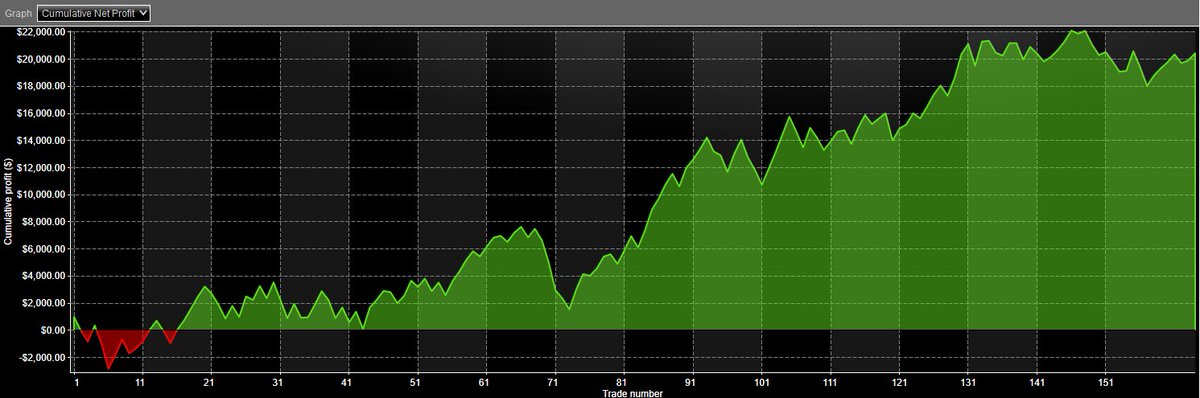
Task: Click the $12,000.00 y-axis label
Action: (42, 168)
